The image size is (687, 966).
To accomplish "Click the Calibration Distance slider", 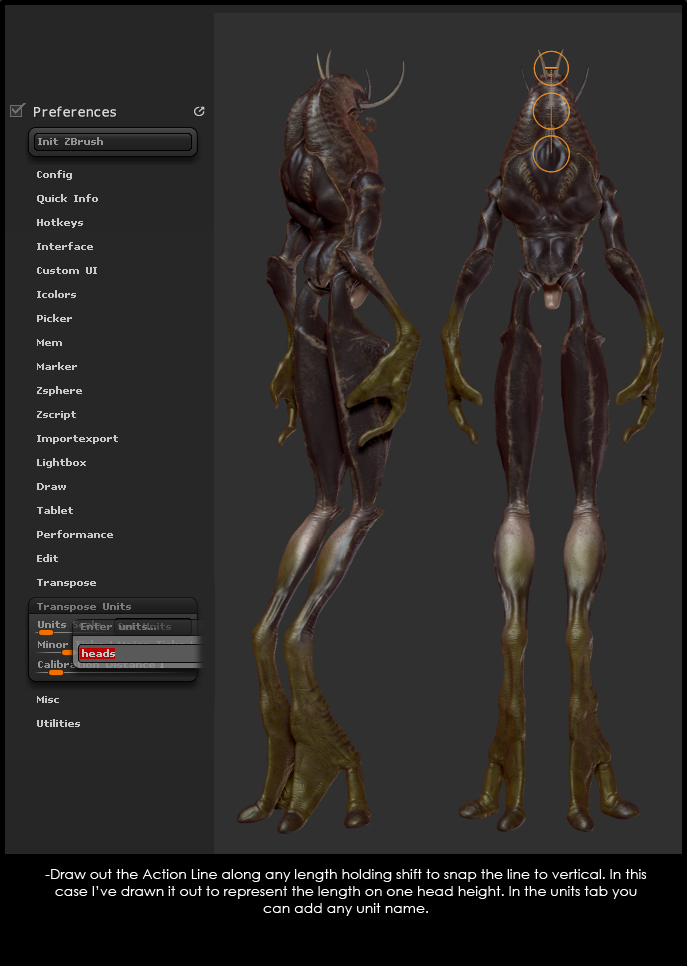I will pos(115,666).
